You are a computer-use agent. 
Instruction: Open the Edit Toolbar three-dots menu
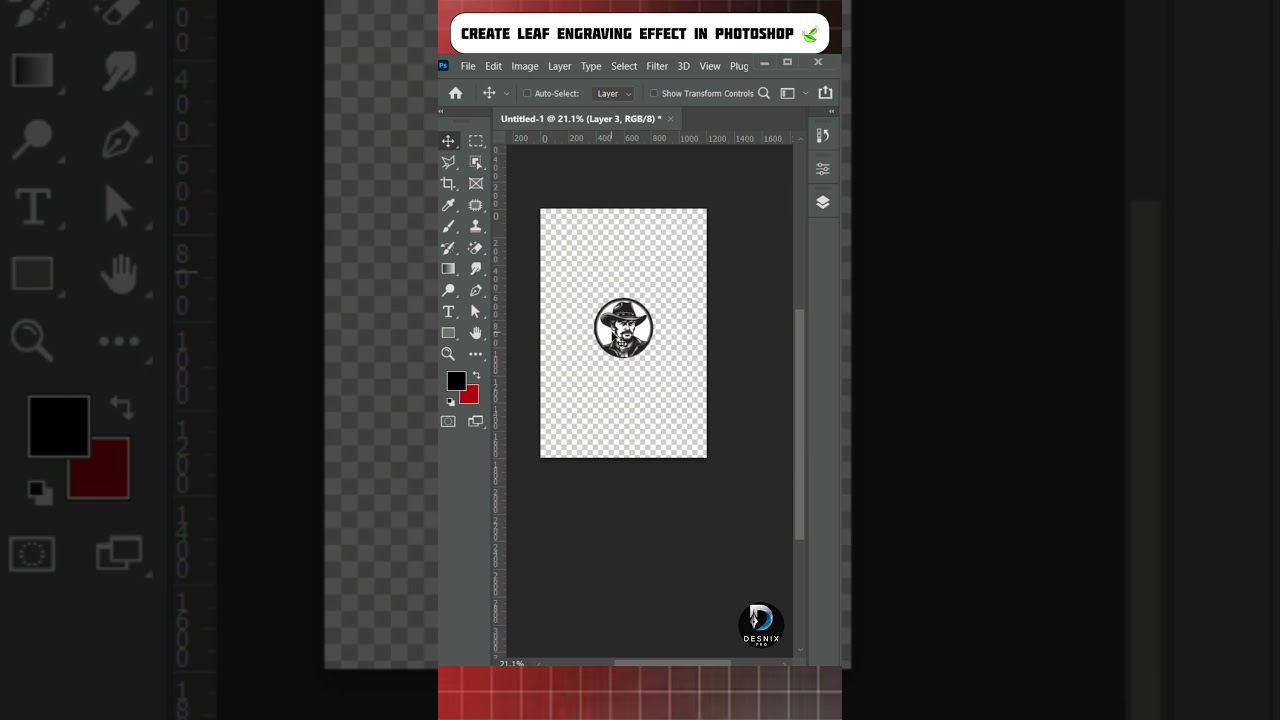click(476, 354)
